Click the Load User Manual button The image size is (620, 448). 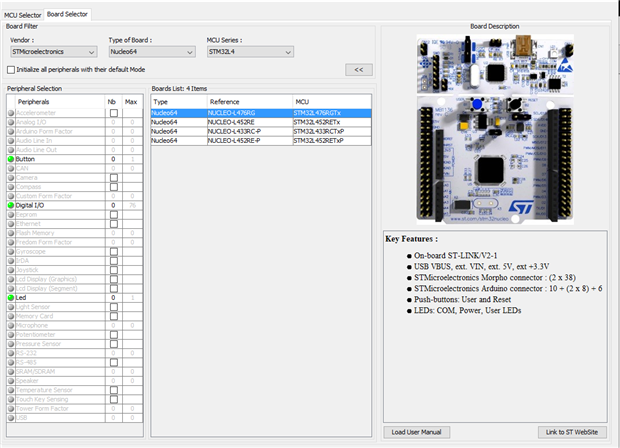click(x=415, y=431)
